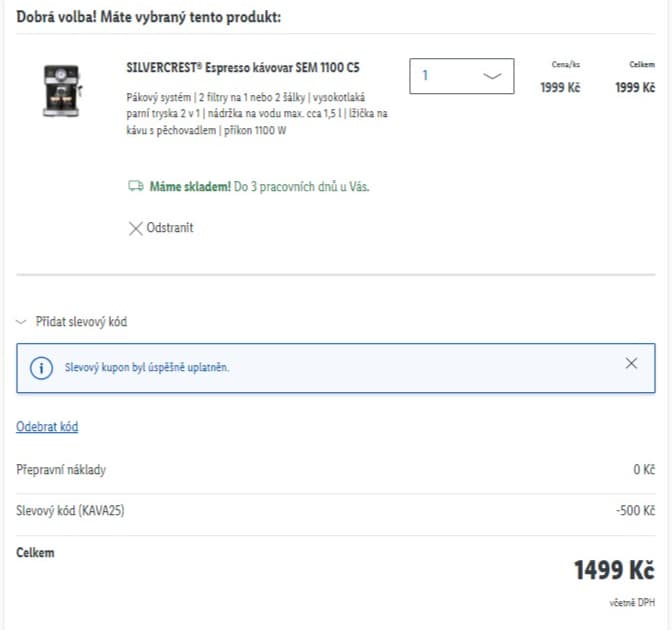
Task: Click the espresso machine product thumbnail
Action: 62,91
